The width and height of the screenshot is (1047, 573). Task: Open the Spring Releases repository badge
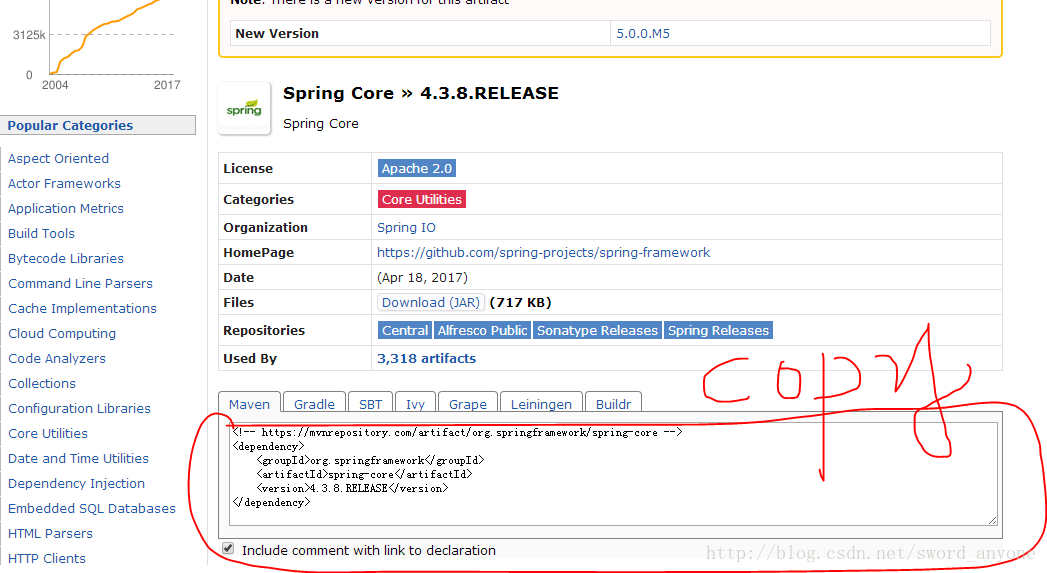point(718,330)
